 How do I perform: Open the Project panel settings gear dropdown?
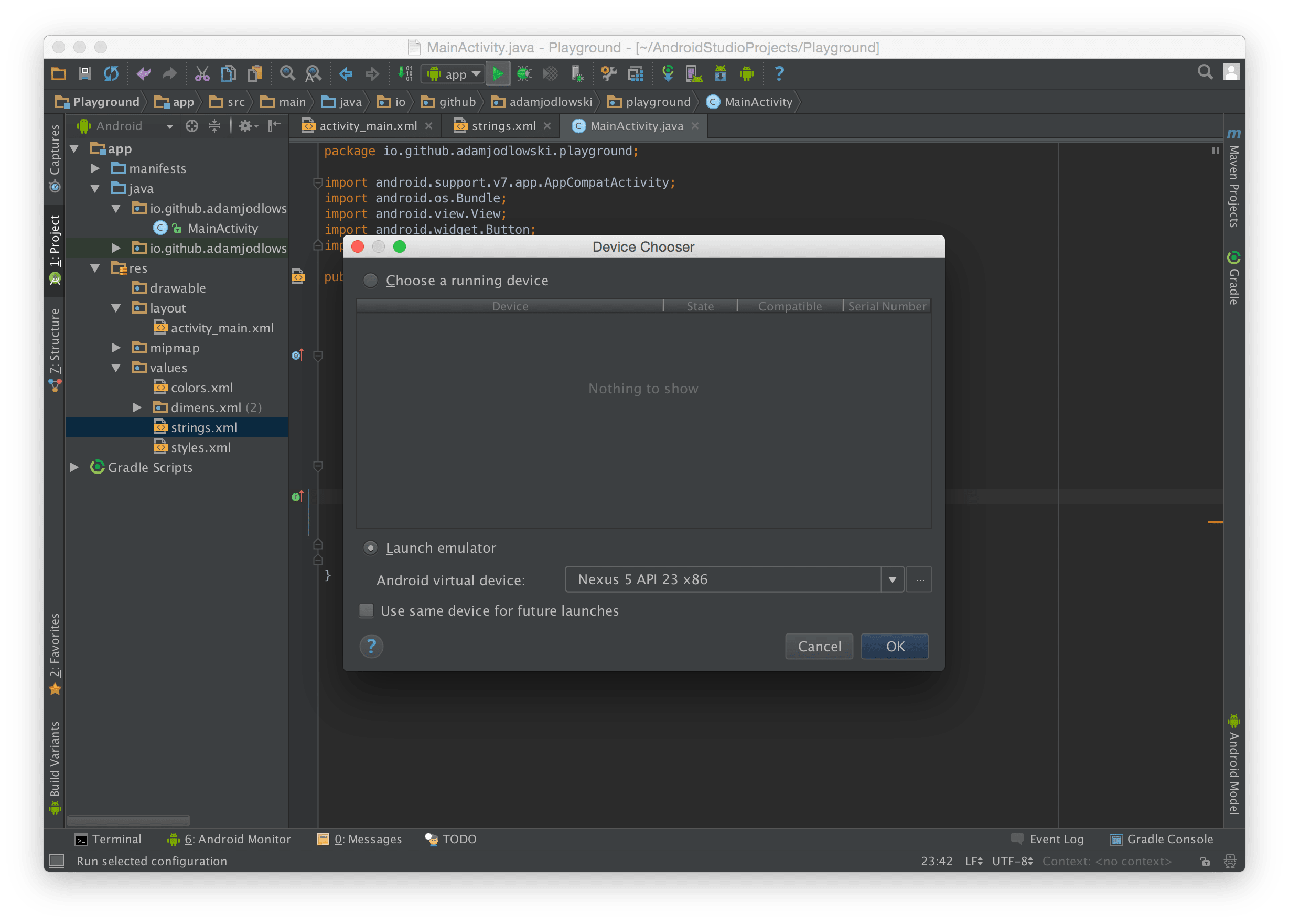pos(248,126)
